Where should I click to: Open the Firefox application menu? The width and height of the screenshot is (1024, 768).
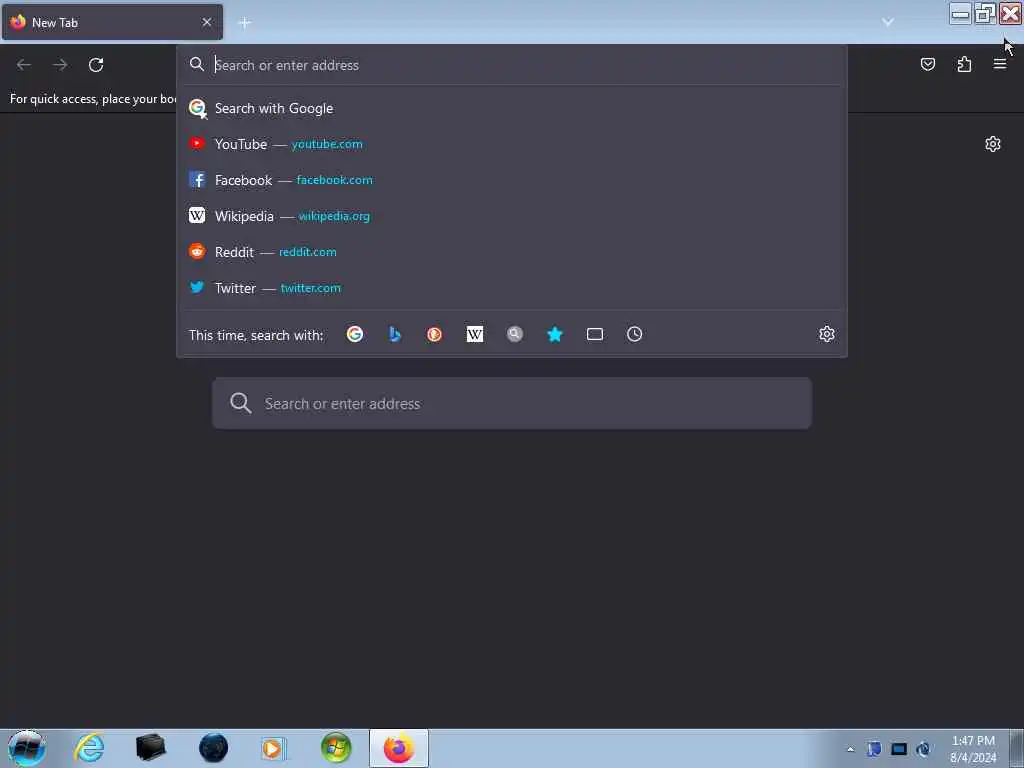coord(1000,64)
